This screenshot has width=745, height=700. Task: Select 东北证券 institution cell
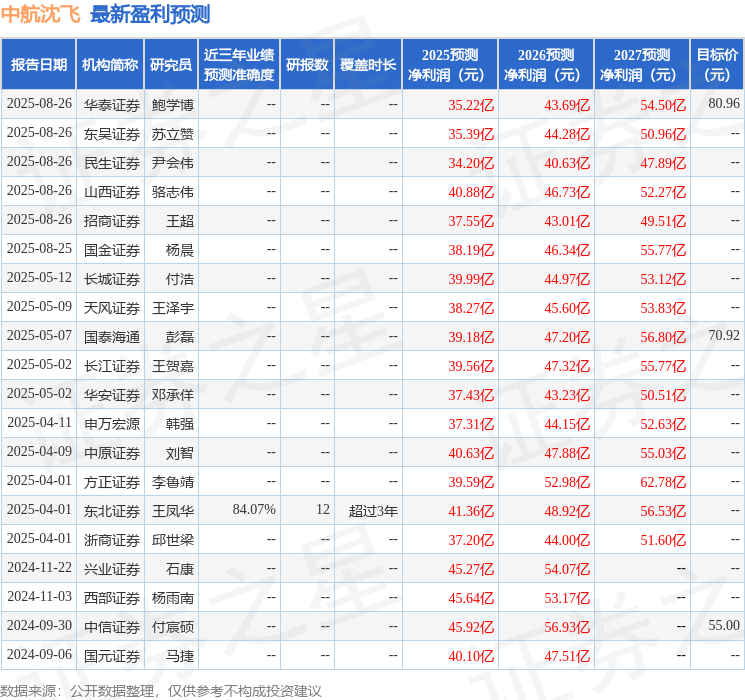click(x=112, y=511)
